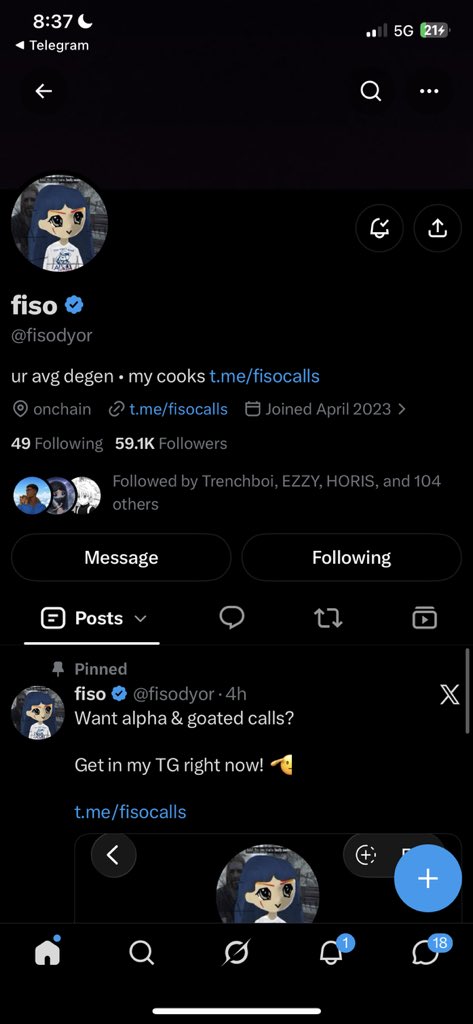
Task: Expand the Posts tab dropdown arrow
Action: point(140,618)
